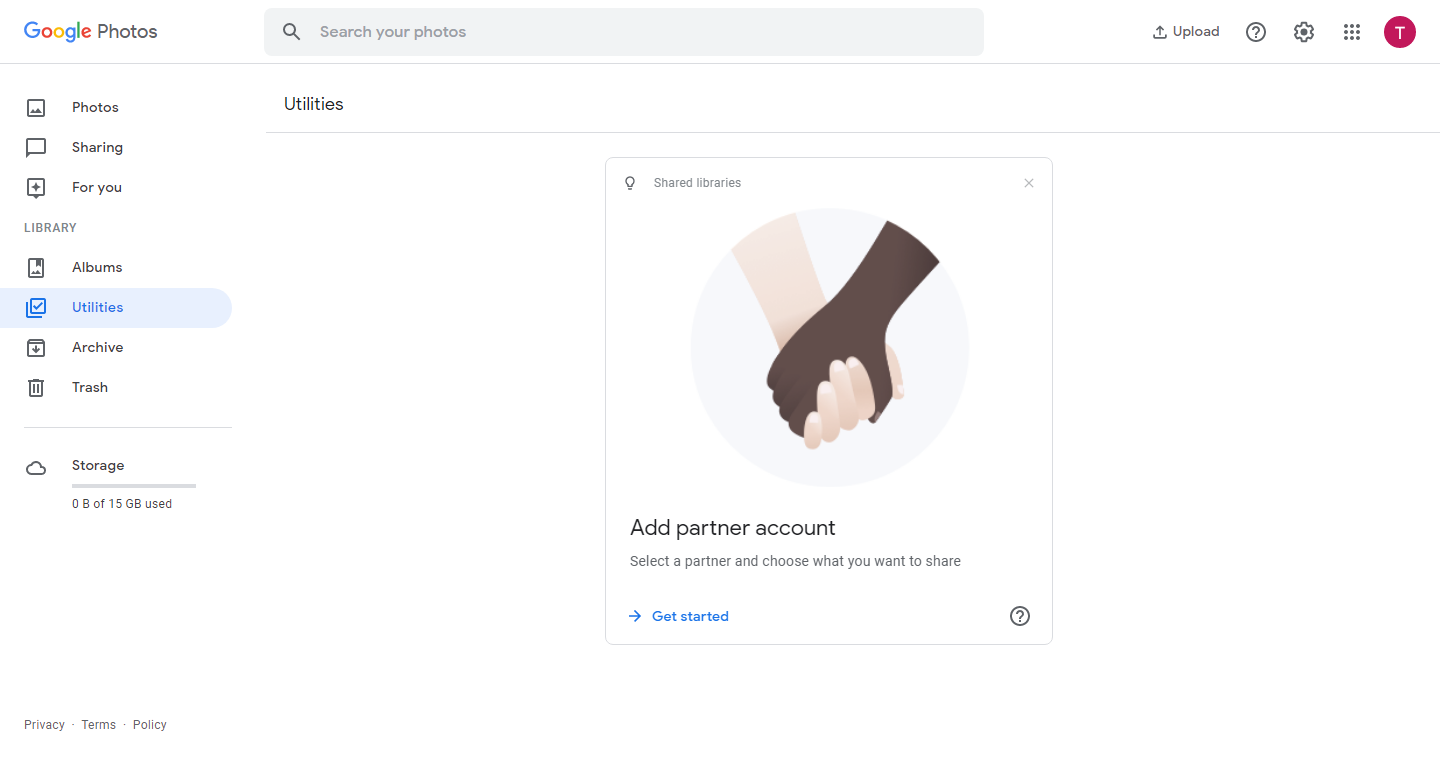The height and width of the screenshot is (757, 1440).
Task: Click the Upload button
Action: coord(1186,32)
